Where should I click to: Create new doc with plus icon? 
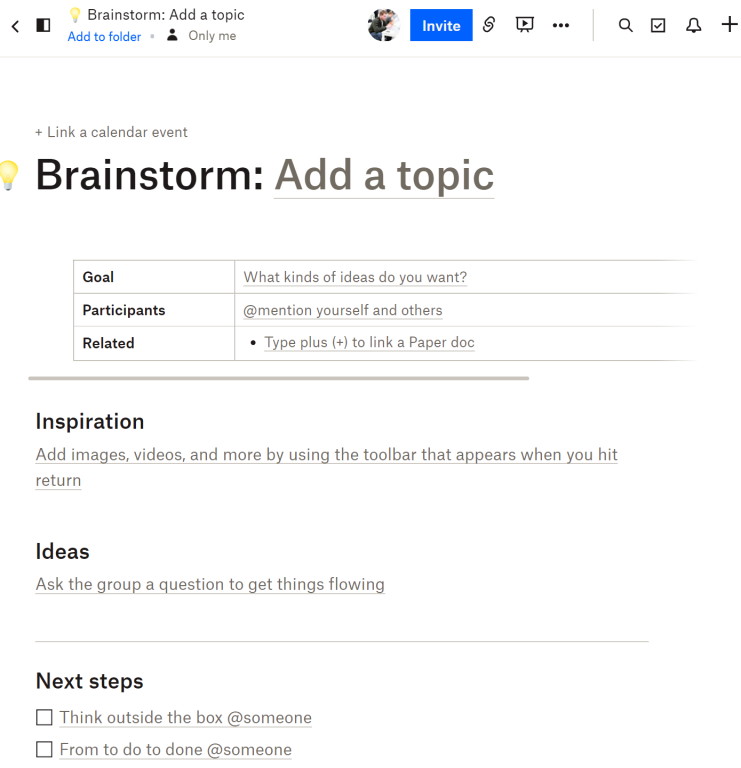pos(730,24)
